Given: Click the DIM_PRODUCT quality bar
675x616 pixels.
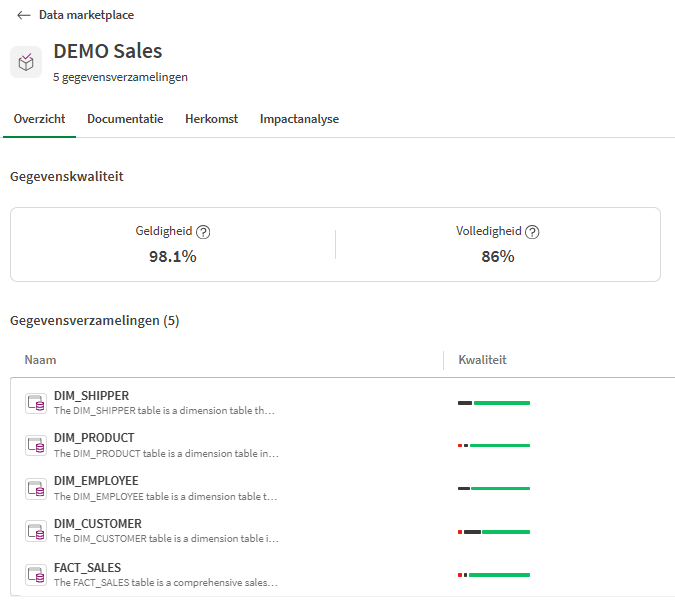Looking at the screenshot, I should pos(494,446).
